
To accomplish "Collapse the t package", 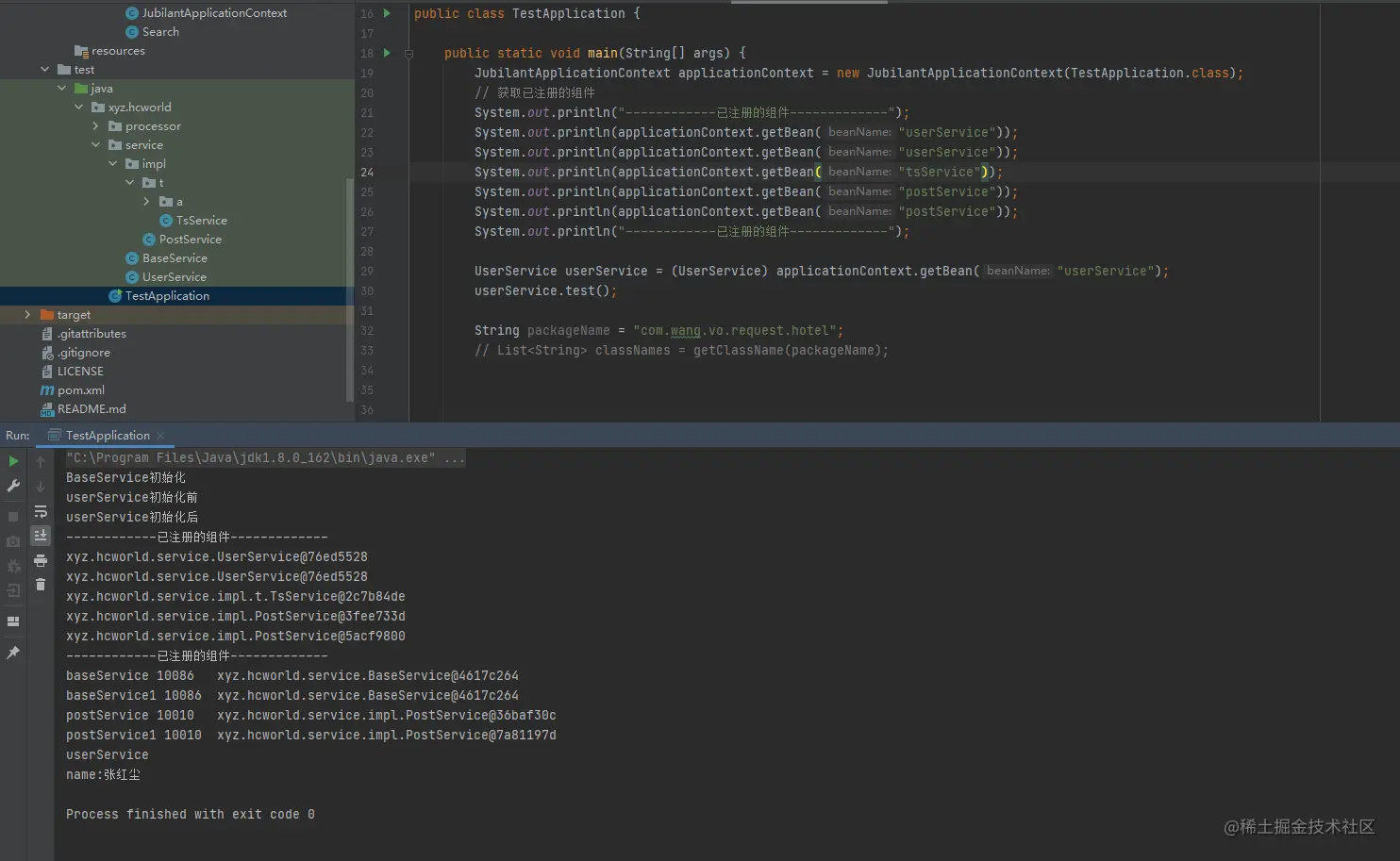I will click(x=129, y=183).
